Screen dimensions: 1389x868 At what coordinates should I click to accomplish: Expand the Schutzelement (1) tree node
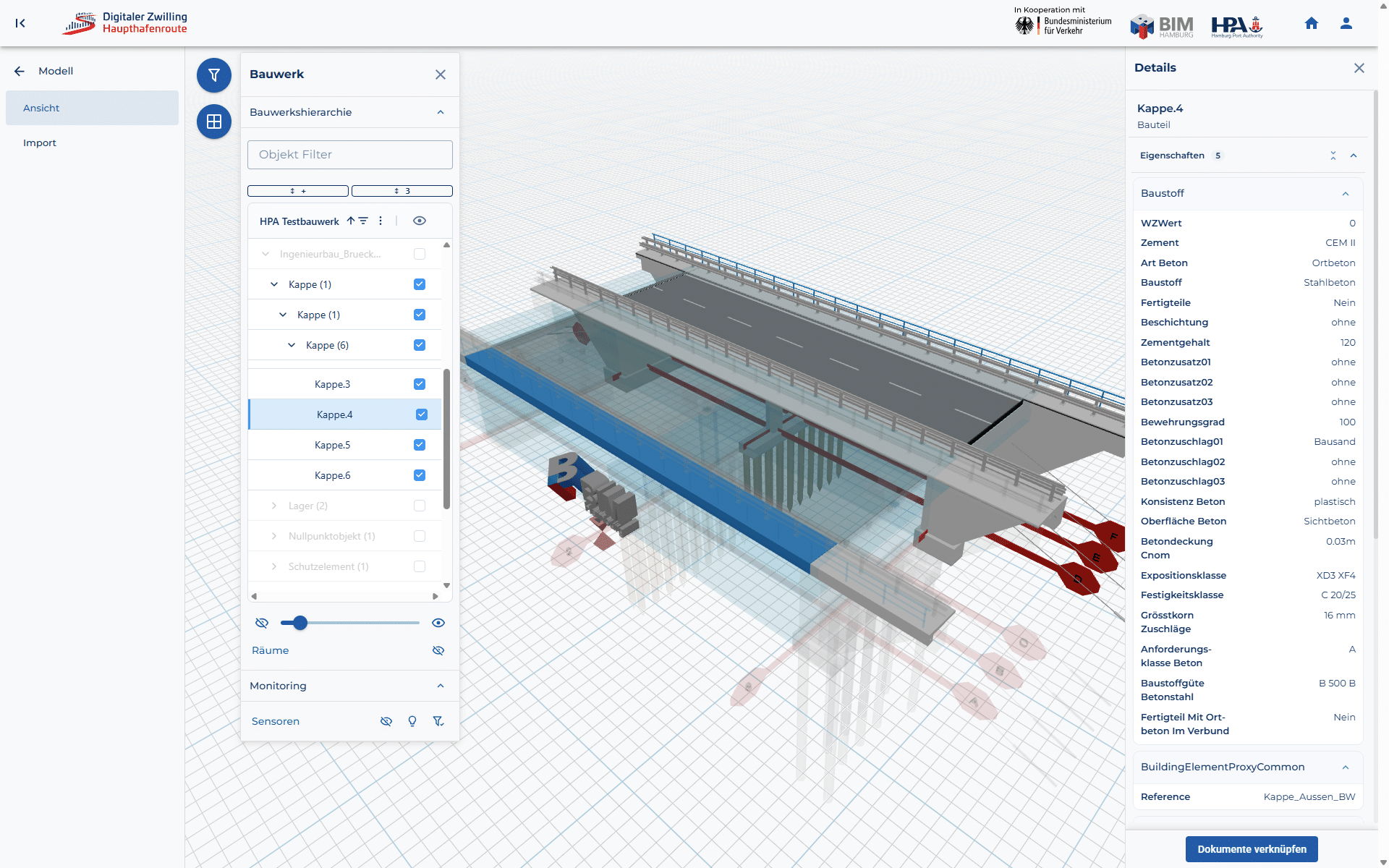pos(274,566)
